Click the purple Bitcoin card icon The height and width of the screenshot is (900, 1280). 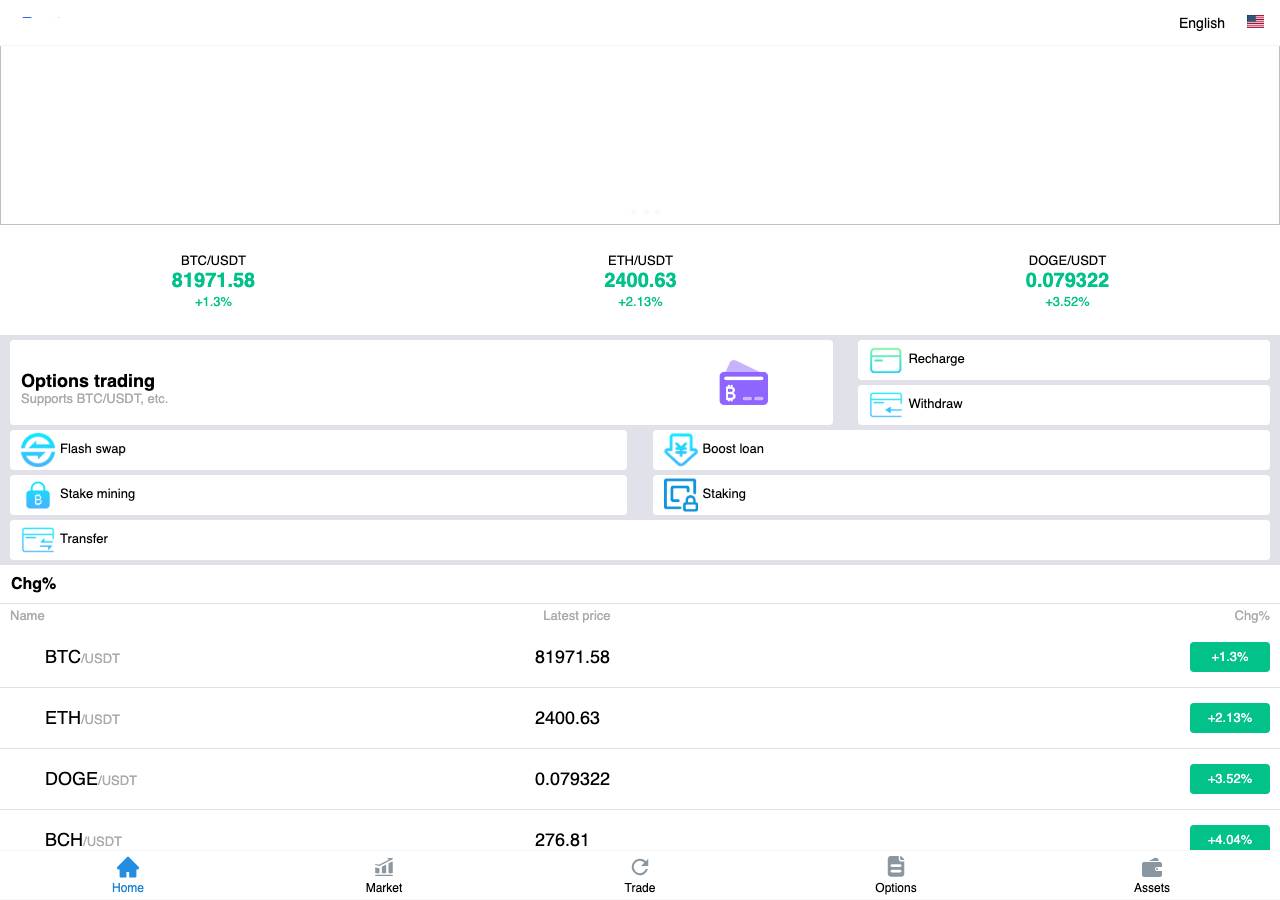pos(744,383)
